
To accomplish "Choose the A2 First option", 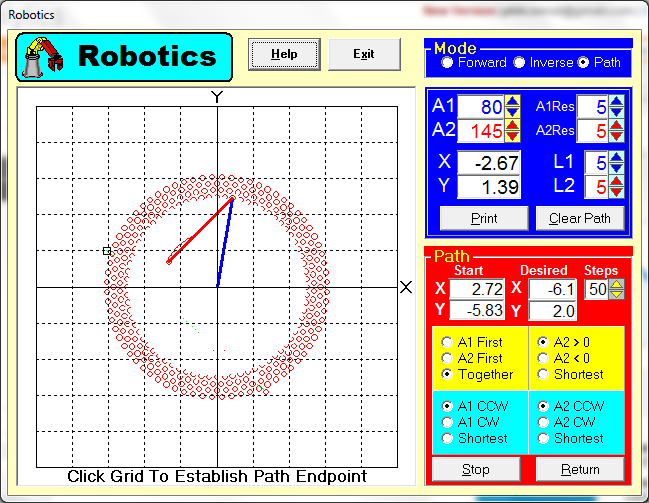I will point(446,358).
